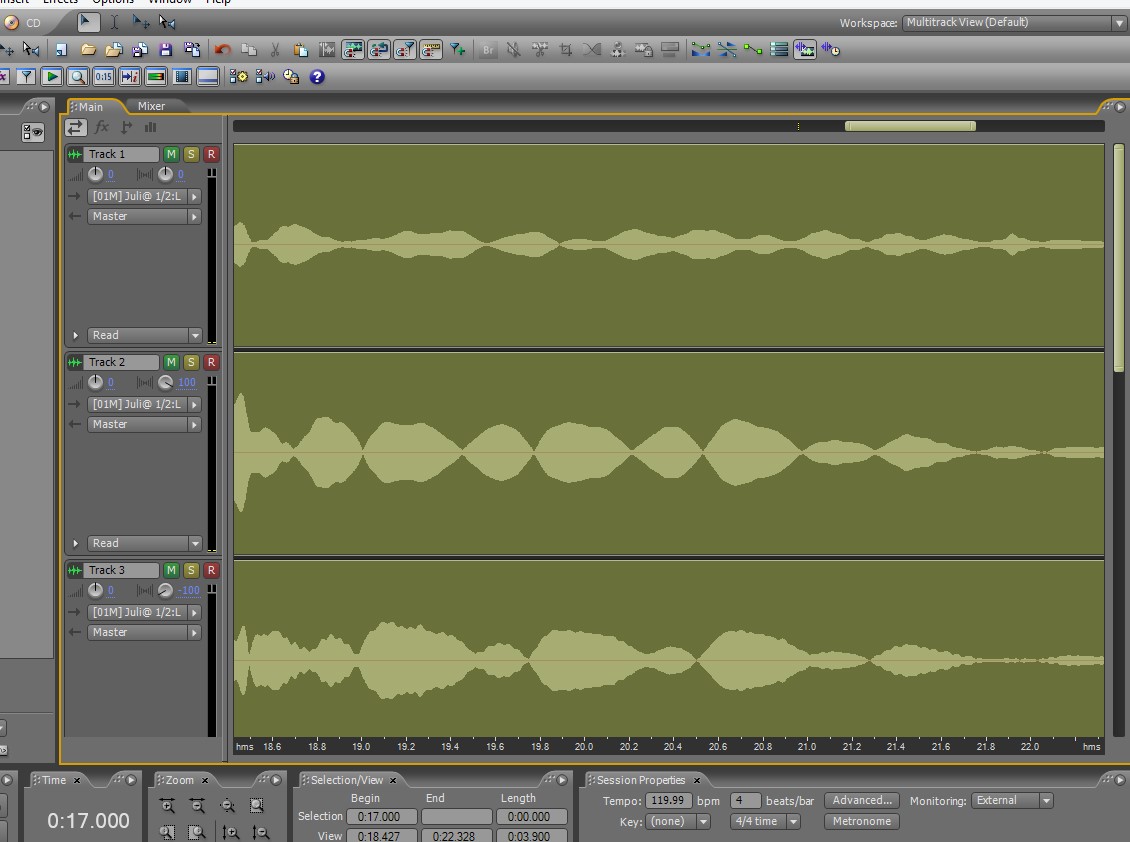The width and height of the screenshot is (1130, 842).
Task: Open the Monitoring External dropdown
Action: click(x=1012, y=800)
